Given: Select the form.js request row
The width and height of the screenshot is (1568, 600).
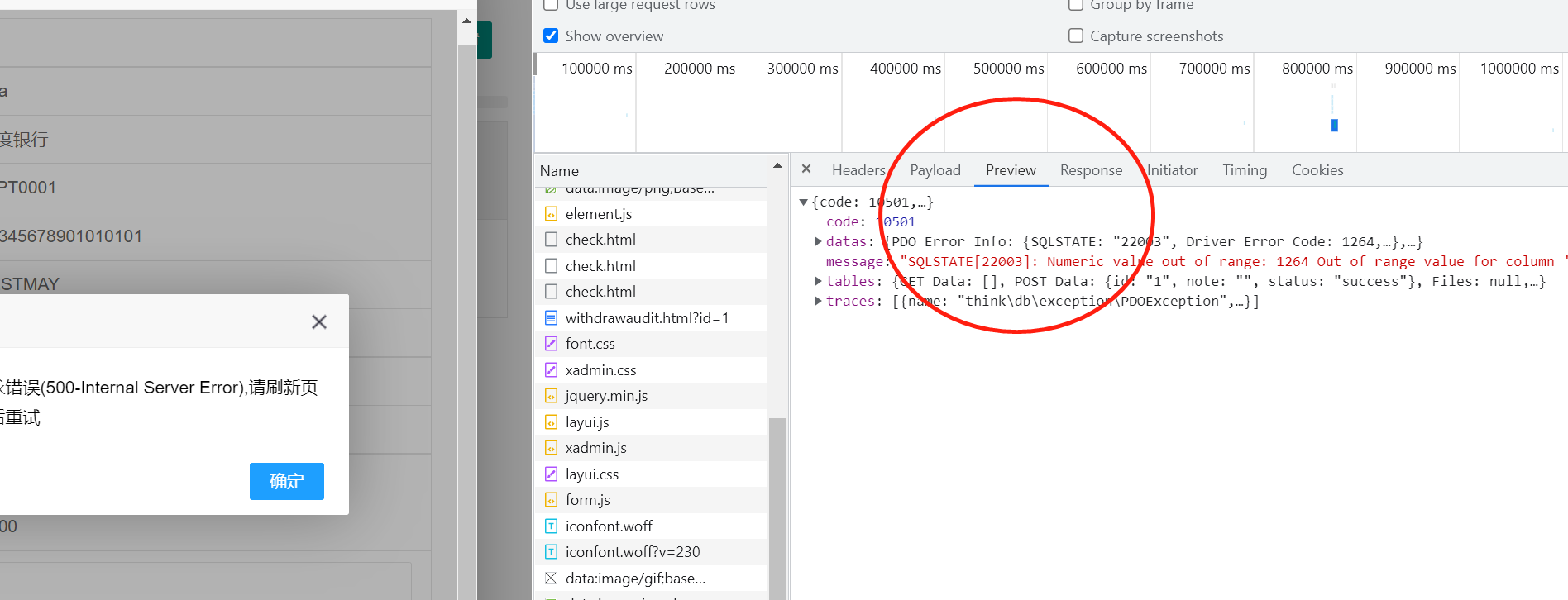Looking at the screenshot, I should 652,500.
